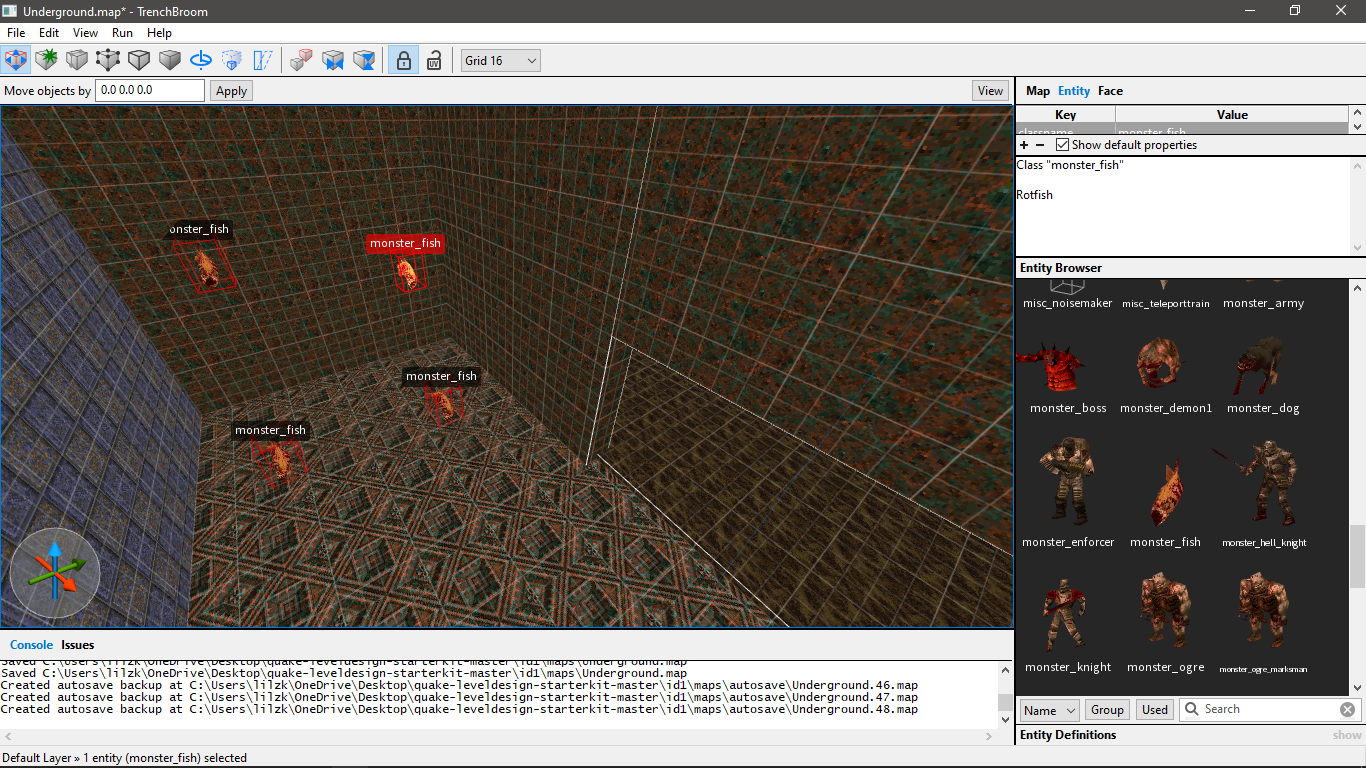1366x768 pixels.
Task: Clear the entity search with the X icon
Action: 1348,709
